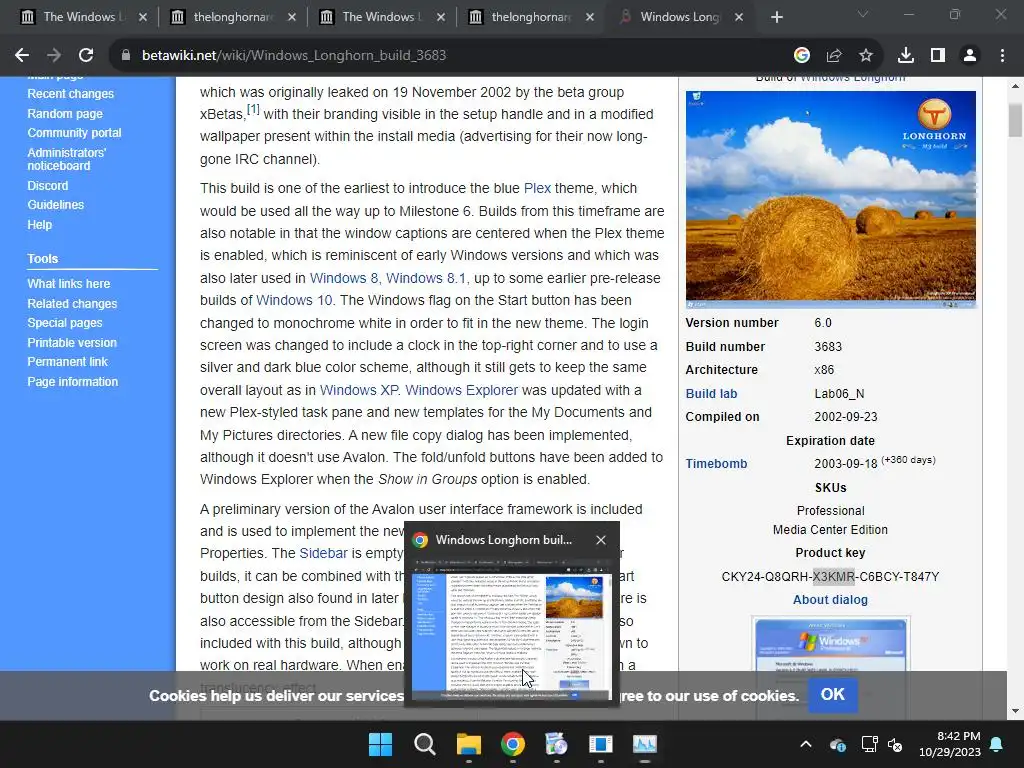The image size is (1024, 768).
Task: Open footnote reference [1]
Action: click(x=253, y=109)
